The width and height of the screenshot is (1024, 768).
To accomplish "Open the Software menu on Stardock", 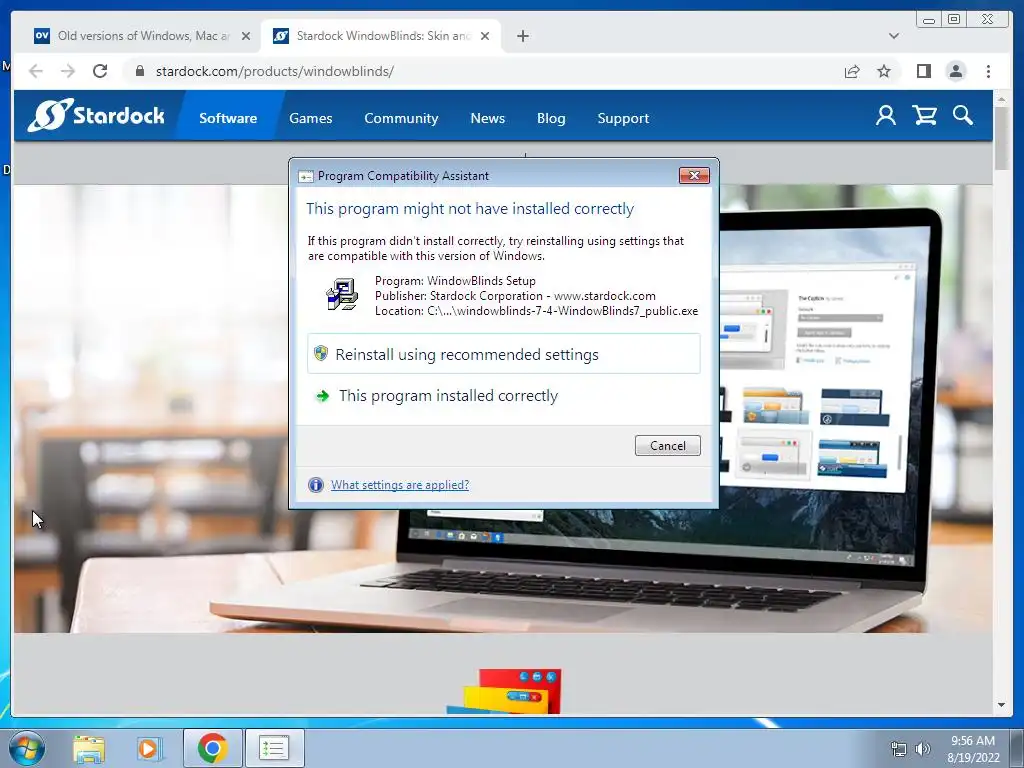I will (x=228, y=118).
